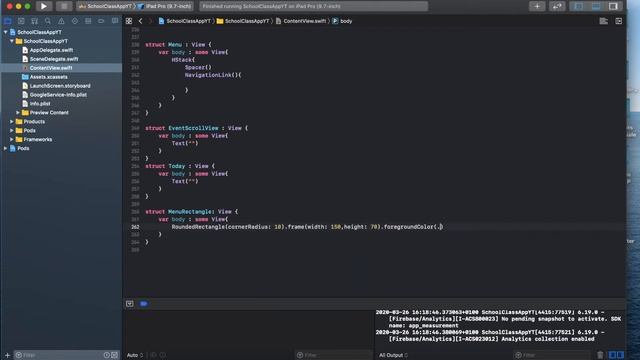Open the All Output console dropdown
The height and width of the screenshot is (360, 640).
(x=393, y=355)
